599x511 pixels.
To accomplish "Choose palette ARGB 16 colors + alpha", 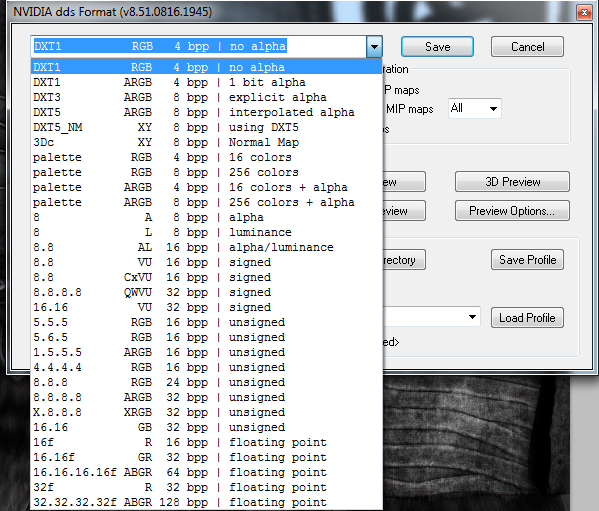I will tap(206, 187).
